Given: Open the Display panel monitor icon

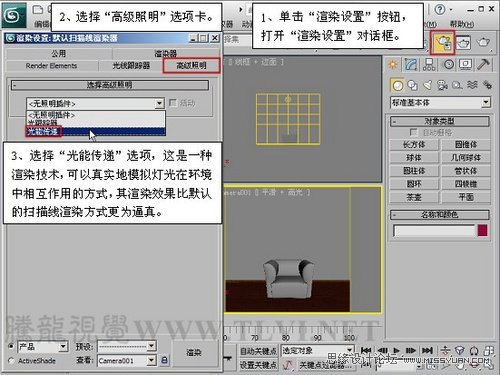Looking at the screenshot, I should tap(466, 64).
